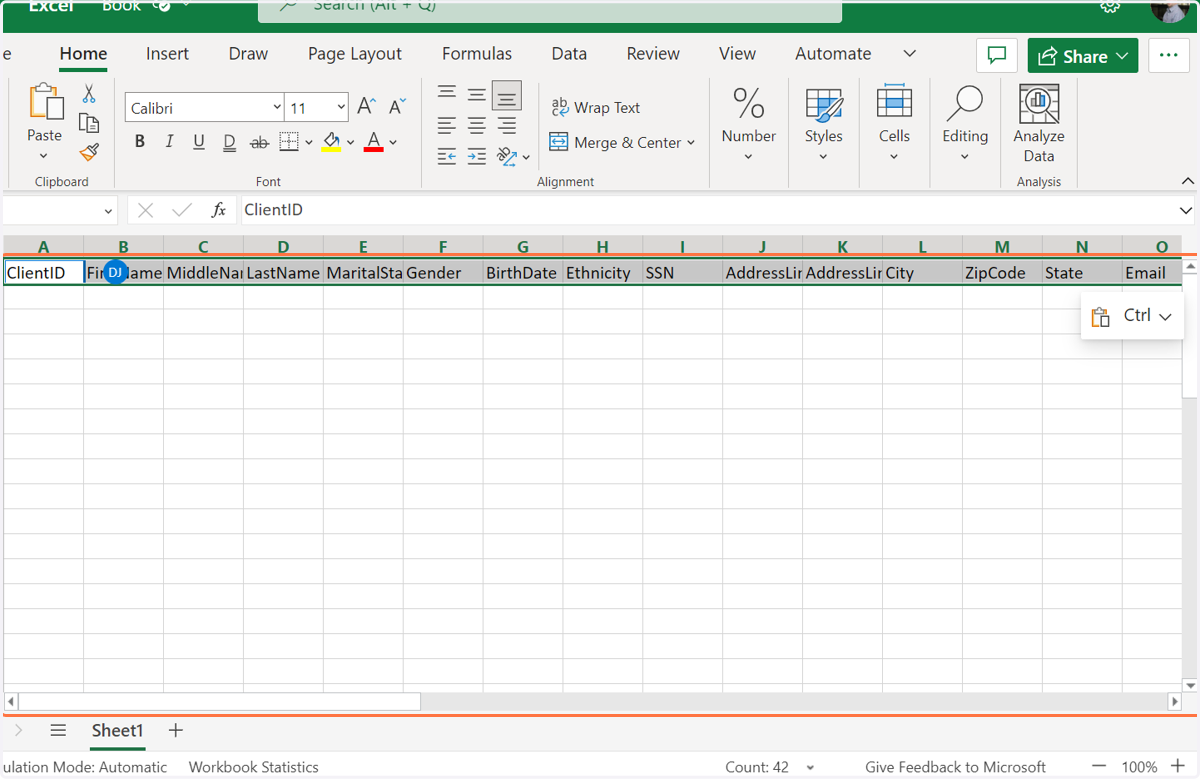Image resolution: width=1200 pixels, height=779 pixels.
Task: Switch to the Insert tab
Action: (x=167, y=54)
